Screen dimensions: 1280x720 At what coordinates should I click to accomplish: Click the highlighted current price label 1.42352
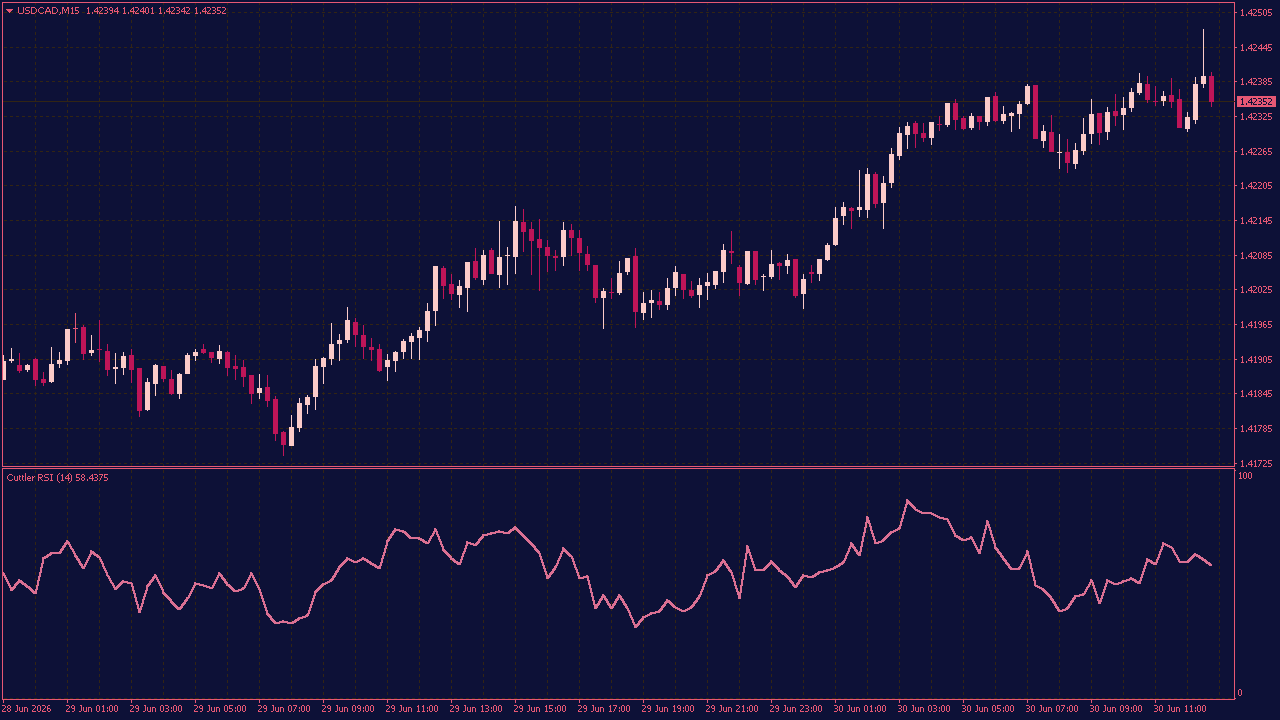coord(1256,102)
